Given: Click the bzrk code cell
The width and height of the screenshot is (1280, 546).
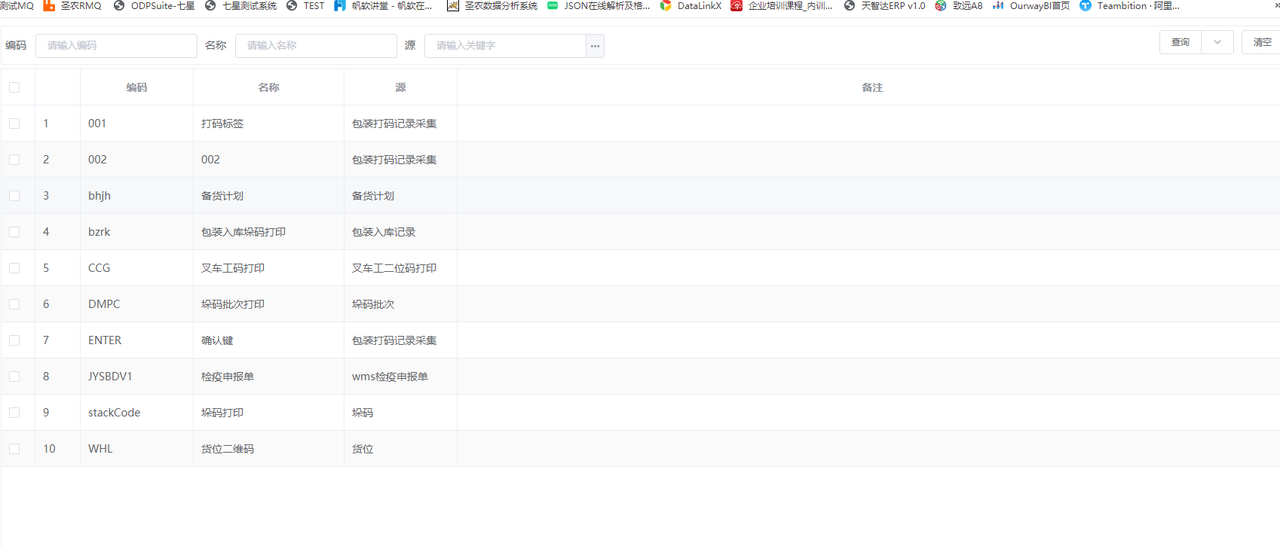Looking at the screenshot, I should [137, 232].
